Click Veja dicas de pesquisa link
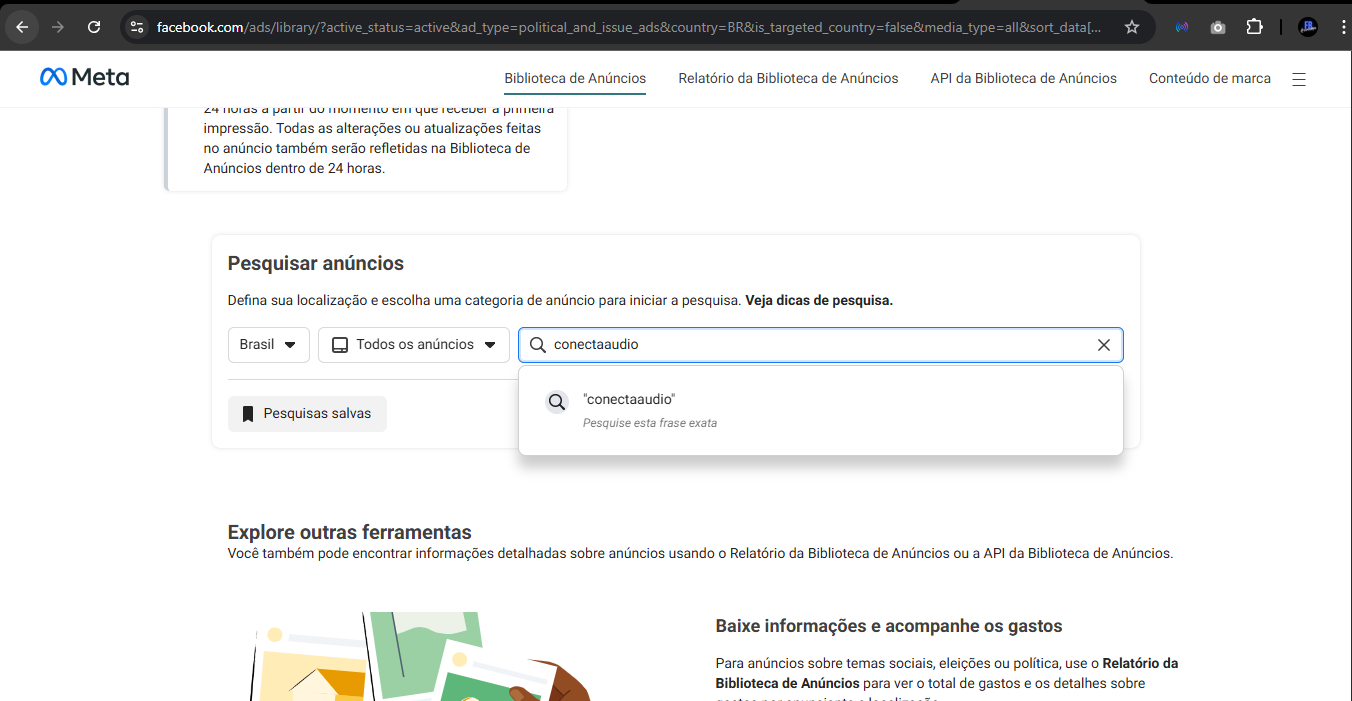Viewport: 1352px width, 701px height. tap(819, 300)
